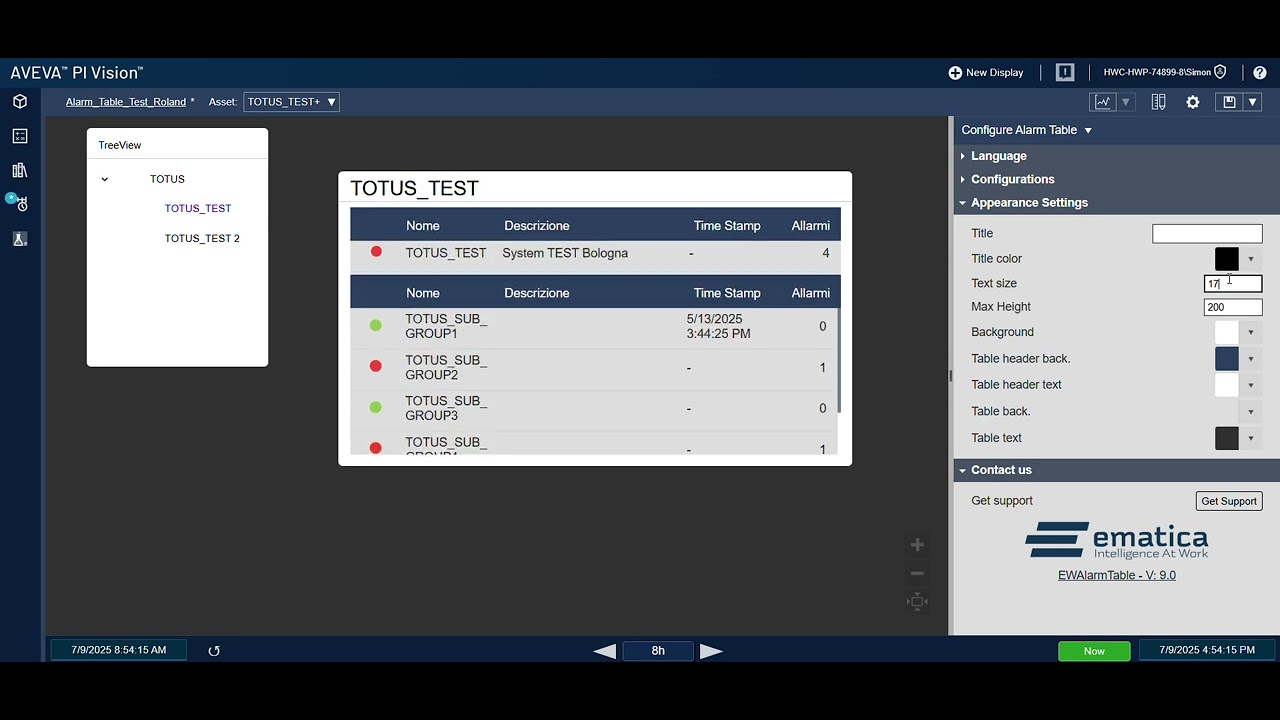Shift time range forward with right arrow
Viewport: 1280px width, 720px height.
tap(711, 651)
